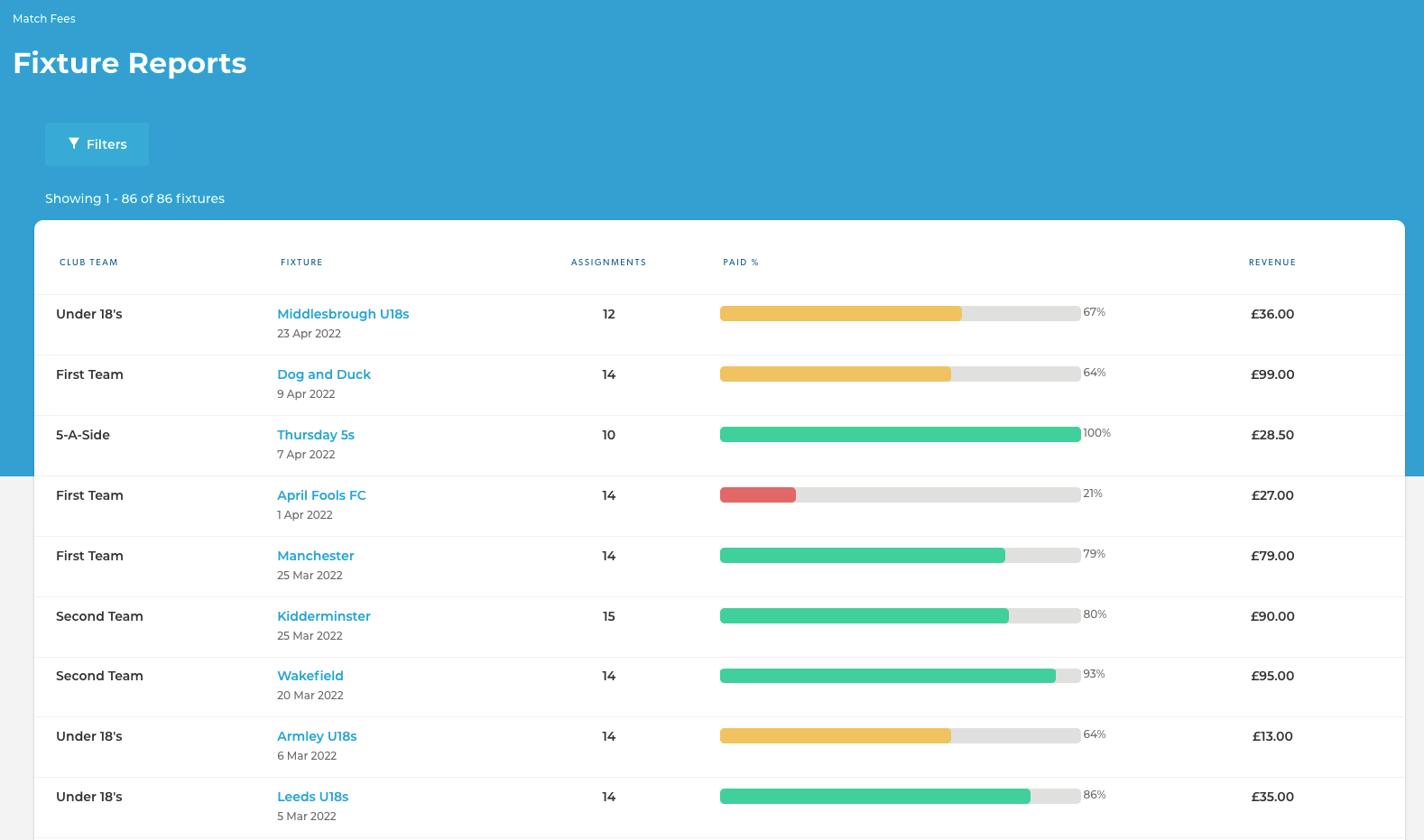1424x840 pixels.
Task: Click the Club Team column header
Action: click(x=88, y=263)
